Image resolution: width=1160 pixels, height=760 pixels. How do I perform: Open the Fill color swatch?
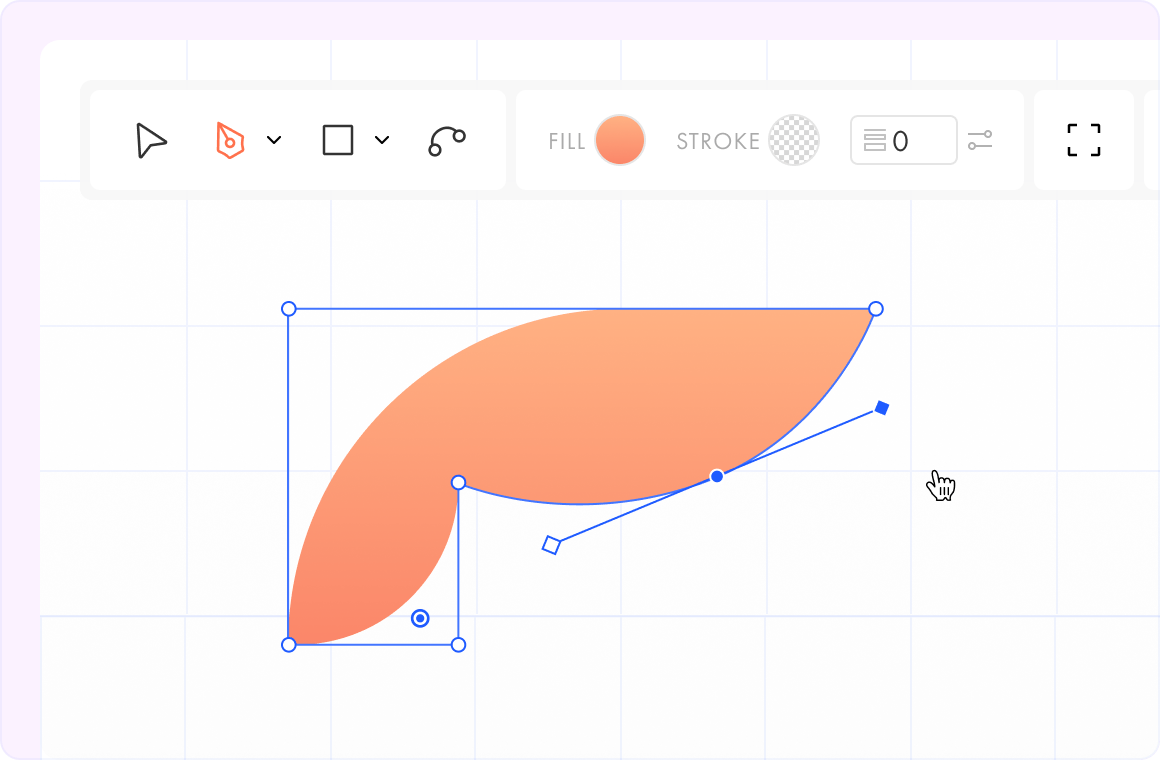click(x=620, y=140)
